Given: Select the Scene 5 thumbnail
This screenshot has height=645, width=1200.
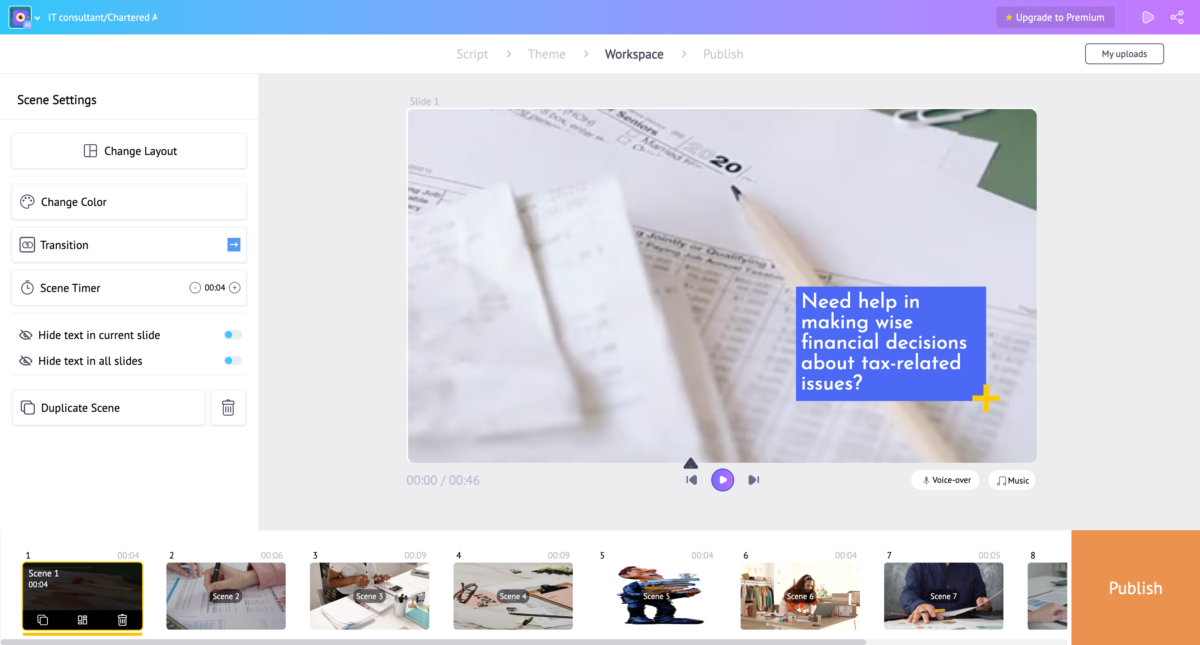Looking at the screenshot, I should click(656, 596).
